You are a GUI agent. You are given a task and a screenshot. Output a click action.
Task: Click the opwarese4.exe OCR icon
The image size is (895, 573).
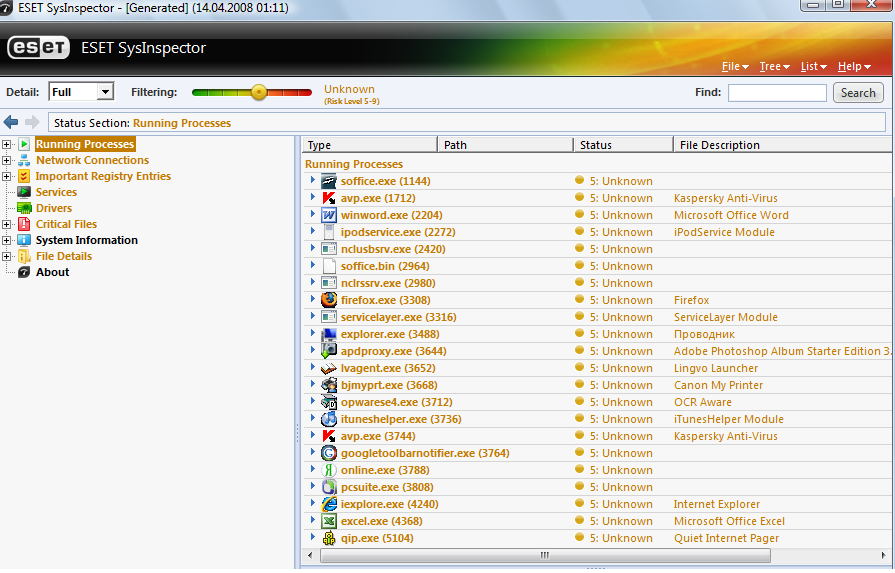[x=329, y=402]
